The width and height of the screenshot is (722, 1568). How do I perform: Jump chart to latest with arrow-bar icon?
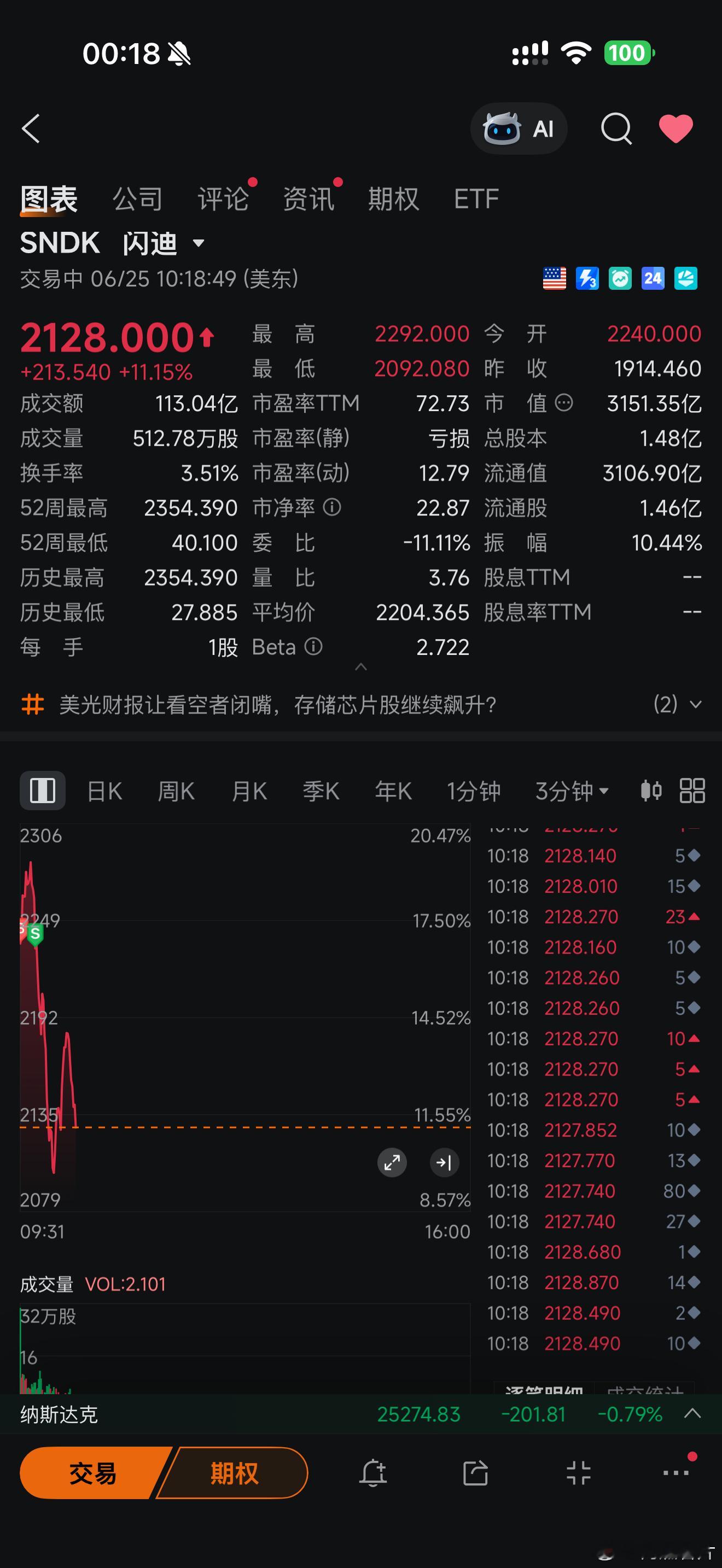pyautogui.click(x=444, y=1163)
